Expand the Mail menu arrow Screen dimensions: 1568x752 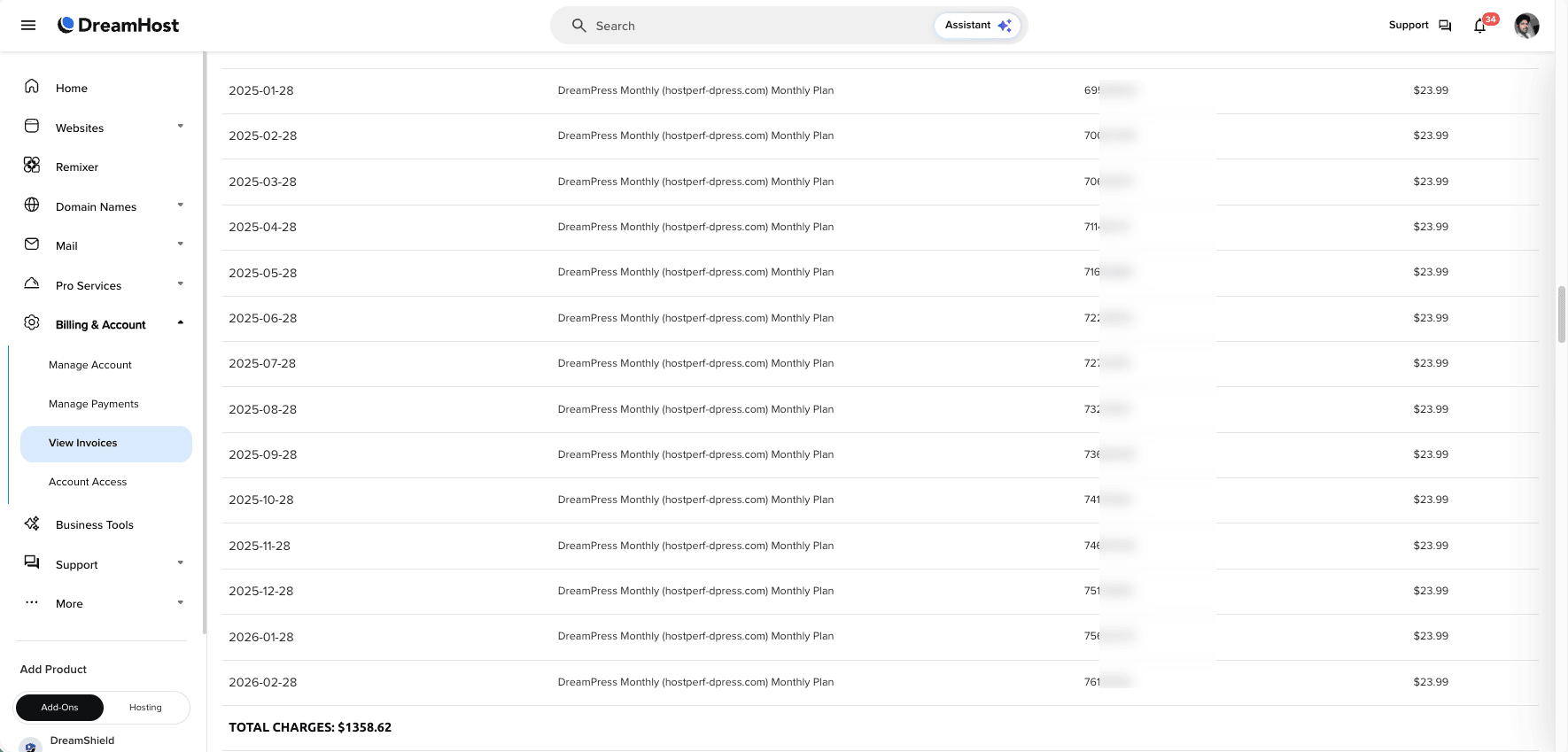click(181, 244)
